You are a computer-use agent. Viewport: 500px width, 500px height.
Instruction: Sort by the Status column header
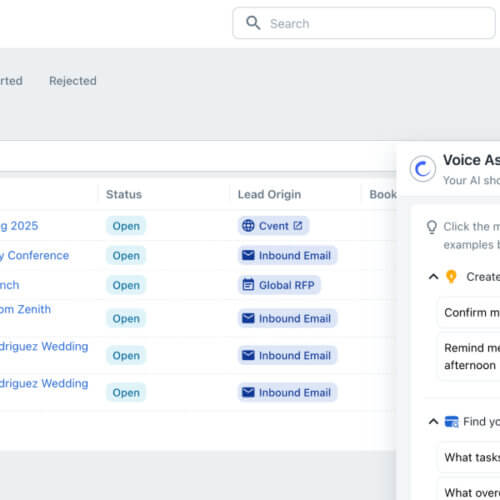pyautogui.click(x=124, y=194)
